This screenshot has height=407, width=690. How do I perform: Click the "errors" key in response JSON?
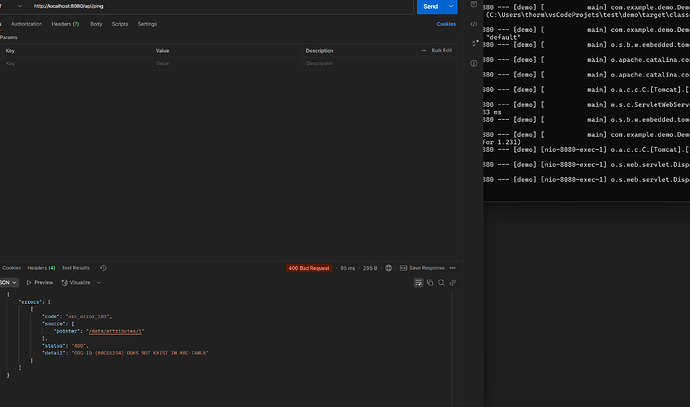[x=30, y=302]
